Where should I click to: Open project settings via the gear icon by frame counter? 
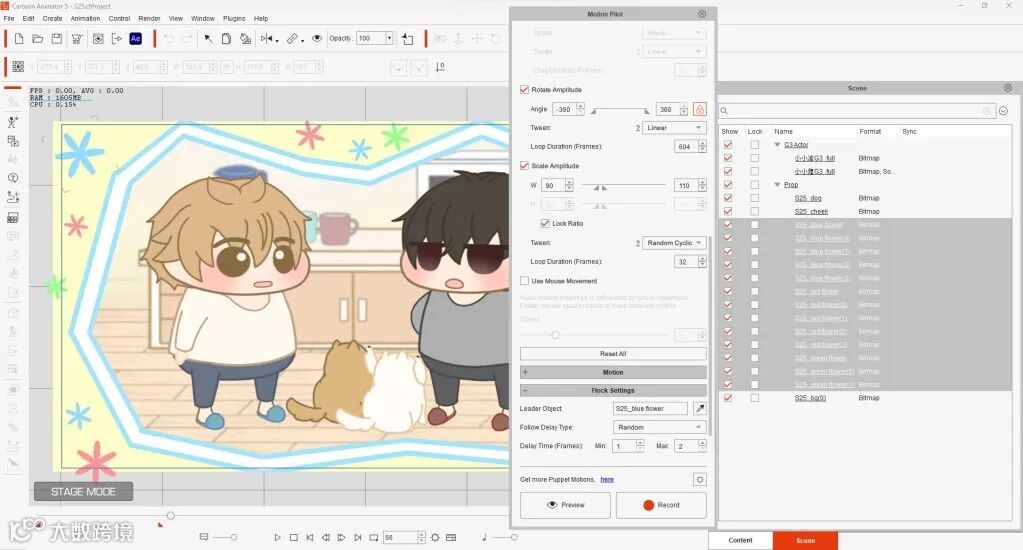[x=435, y=538]
